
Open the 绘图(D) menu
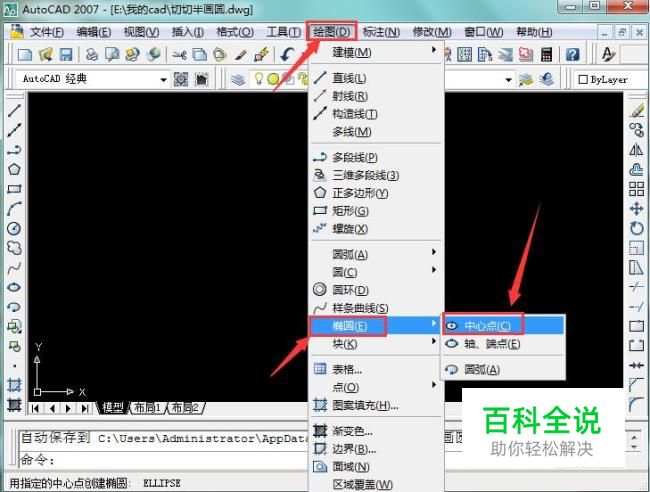[x=331, y=32]
